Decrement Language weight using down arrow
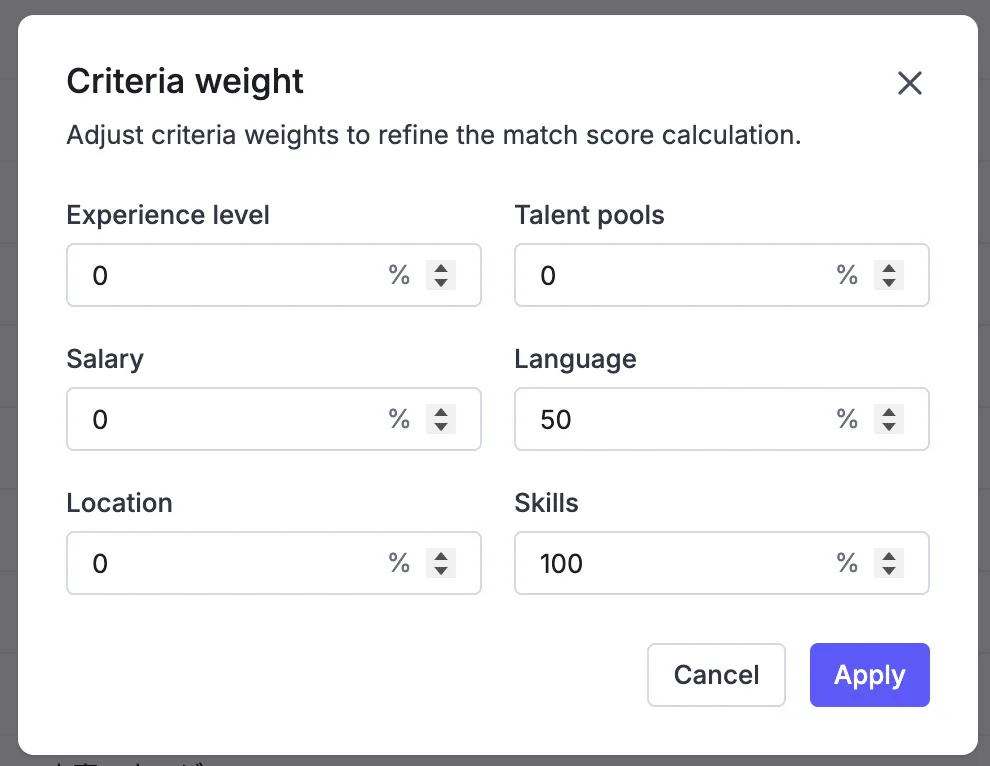The width and height of the screenshot is (990, 766). 889,427
